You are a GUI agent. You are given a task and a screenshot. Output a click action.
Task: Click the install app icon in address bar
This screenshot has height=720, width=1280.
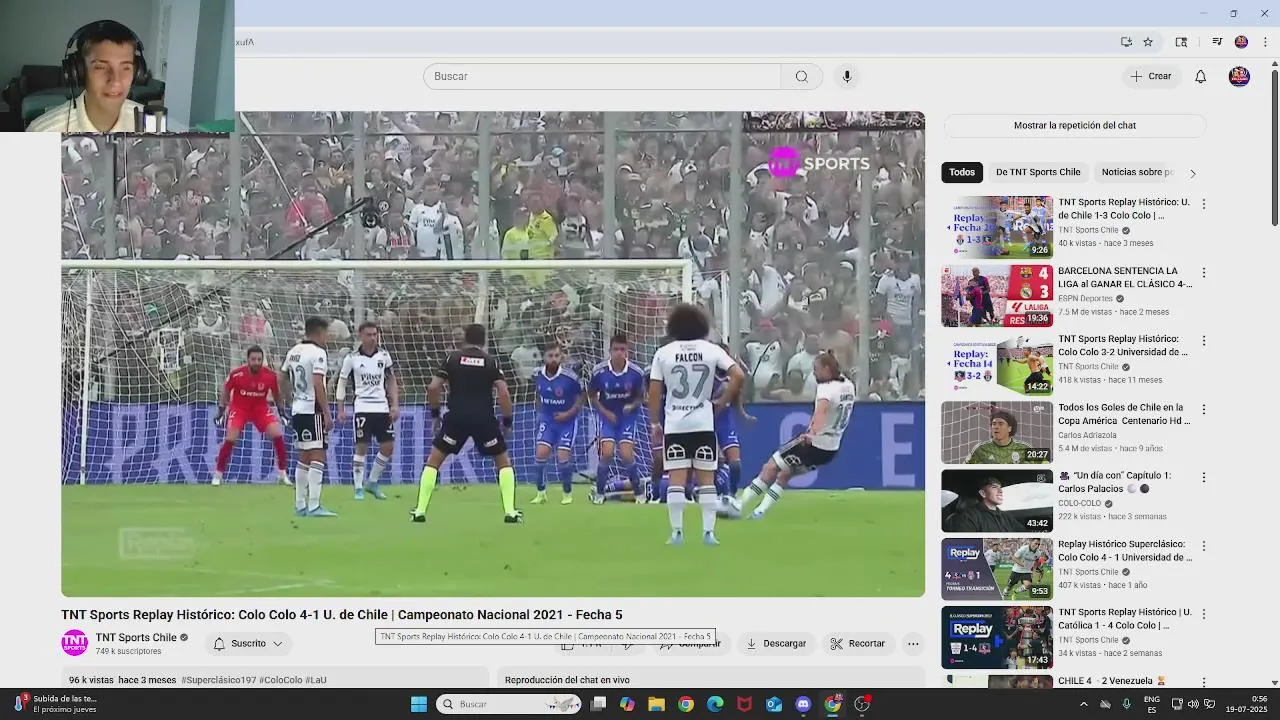1126,42
